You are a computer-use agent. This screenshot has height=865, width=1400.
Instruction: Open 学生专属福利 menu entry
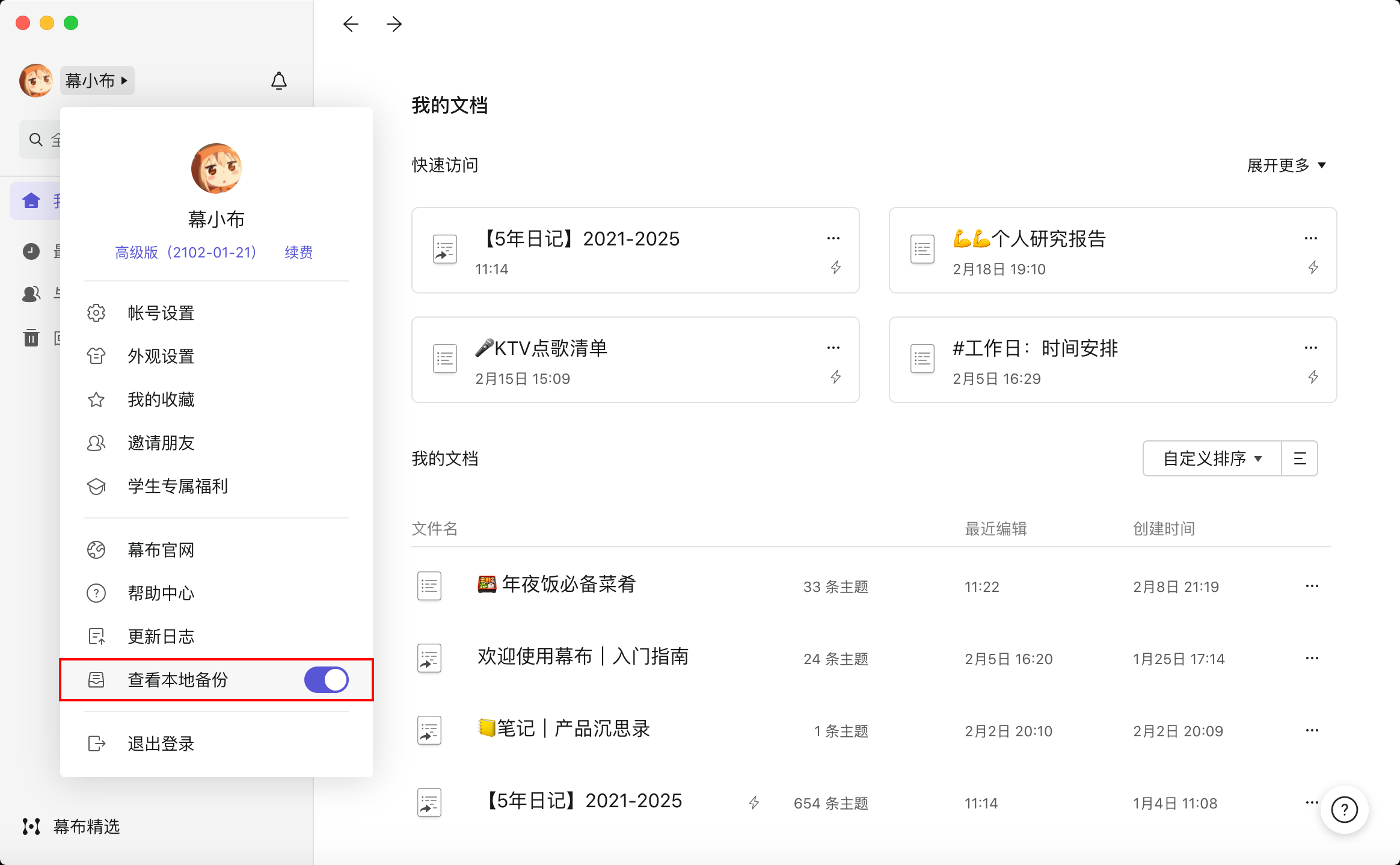(216, 486)
